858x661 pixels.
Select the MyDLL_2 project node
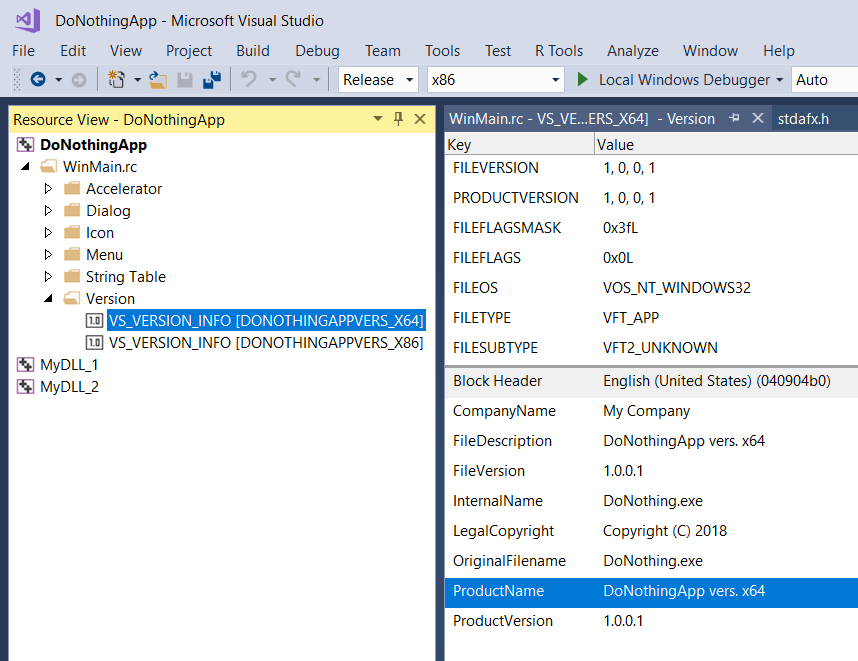69,386
